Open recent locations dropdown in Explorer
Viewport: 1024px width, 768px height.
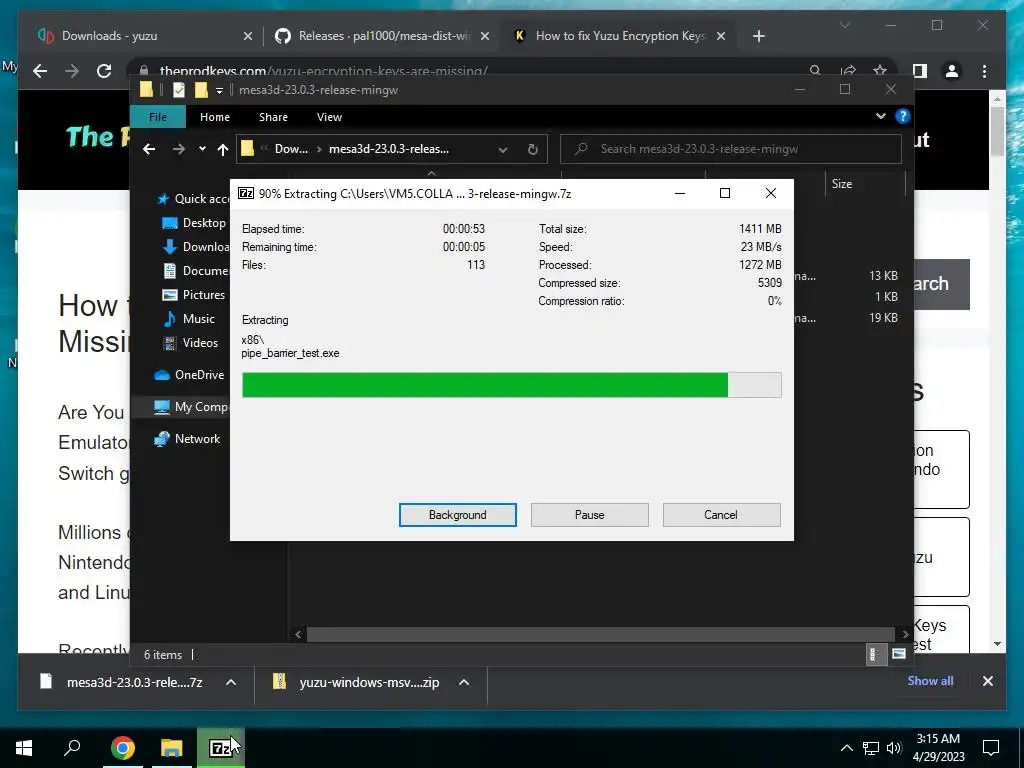[x=202, y=149]
